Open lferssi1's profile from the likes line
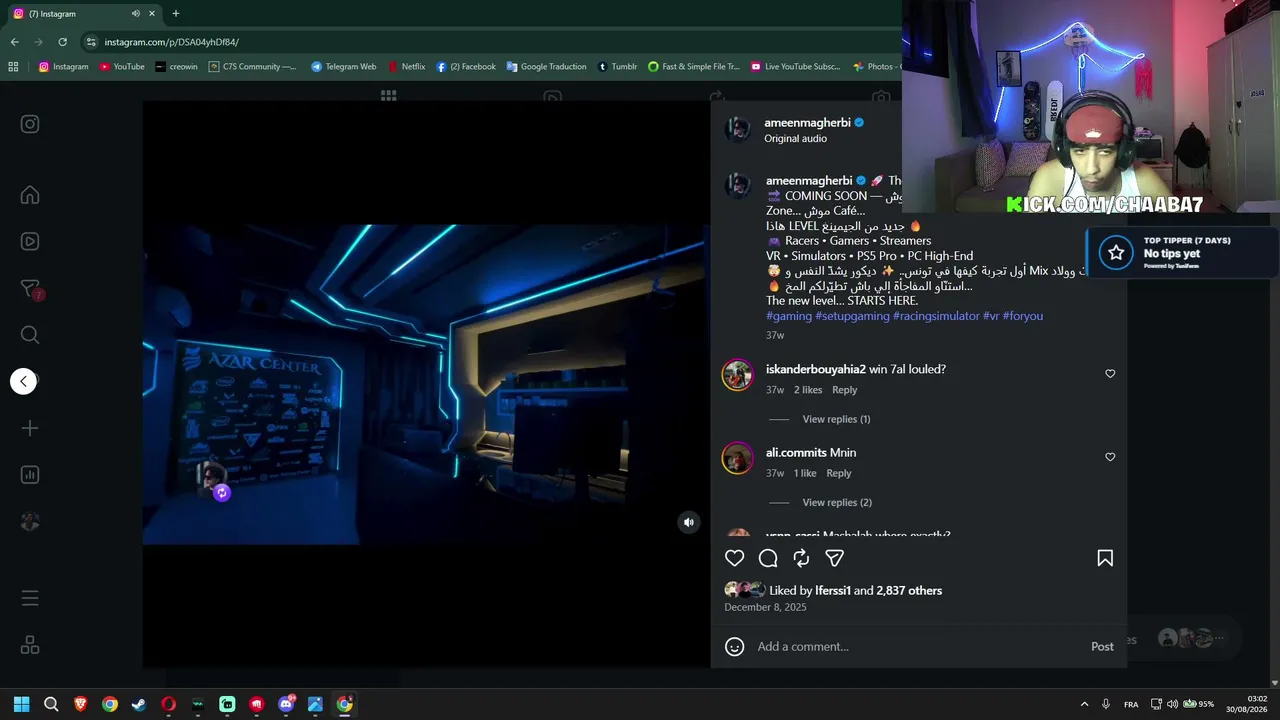 pyautogui.click(x=833, y=591)
